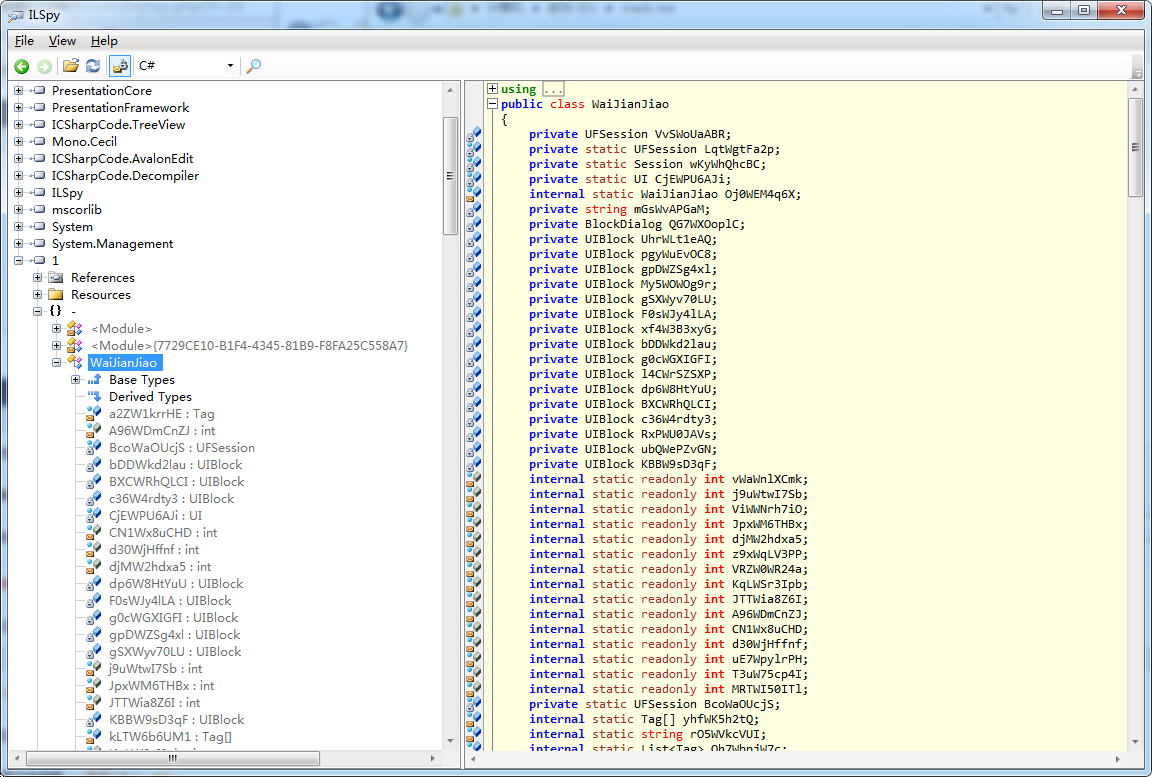Expand the using directives fold
This screenshot has width=1152, height=777.
(492, 89)
